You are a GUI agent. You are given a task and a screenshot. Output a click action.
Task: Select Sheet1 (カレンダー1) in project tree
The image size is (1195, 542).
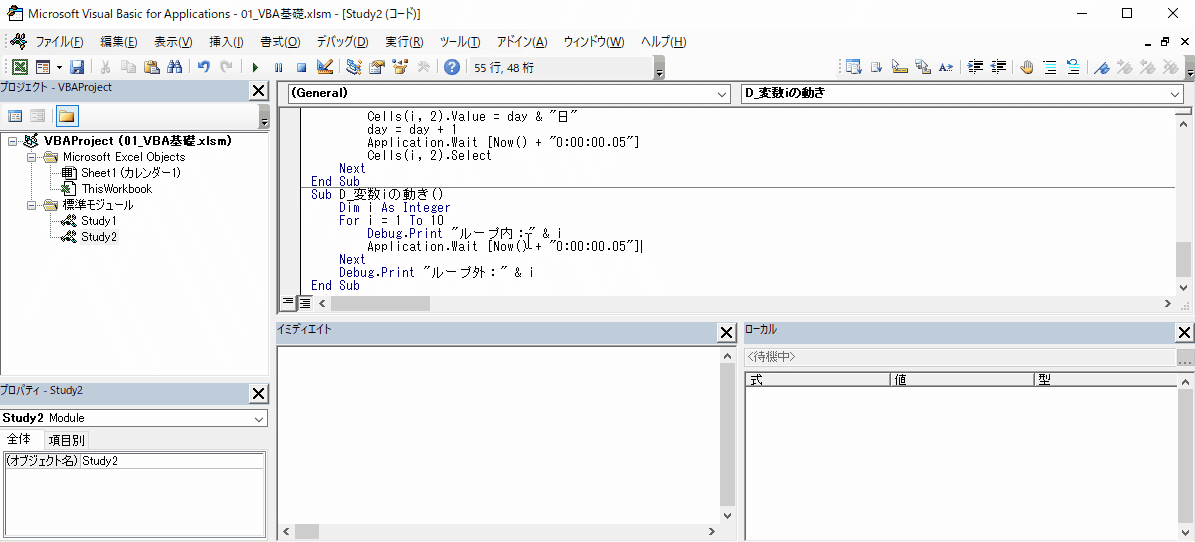point(130,173)
